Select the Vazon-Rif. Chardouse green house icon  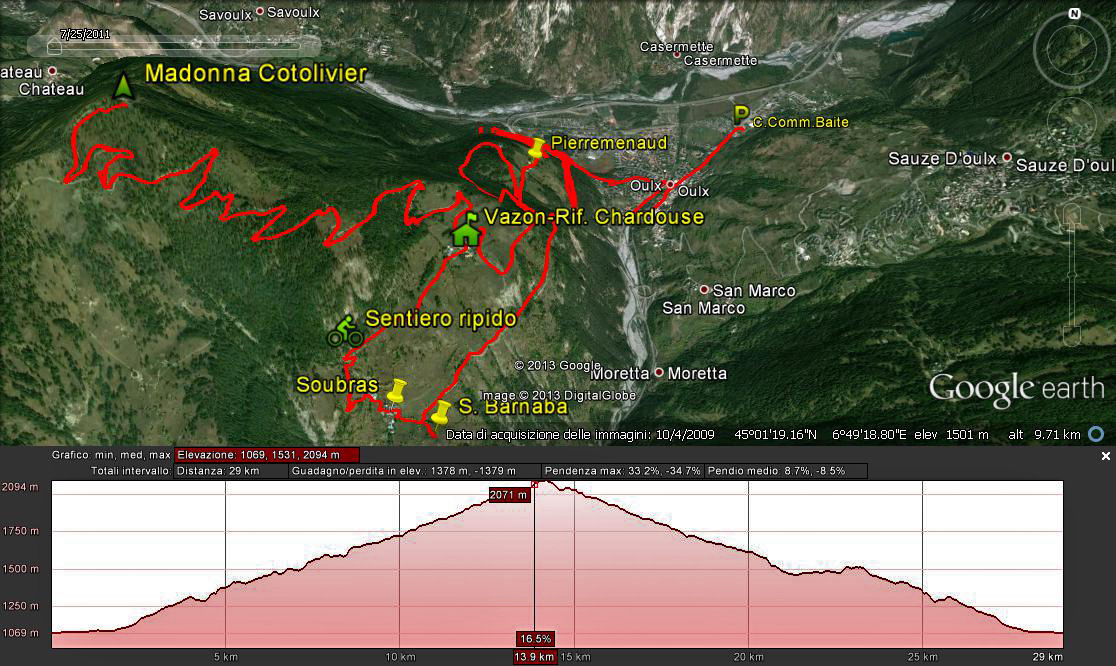(x=465, y=231)
